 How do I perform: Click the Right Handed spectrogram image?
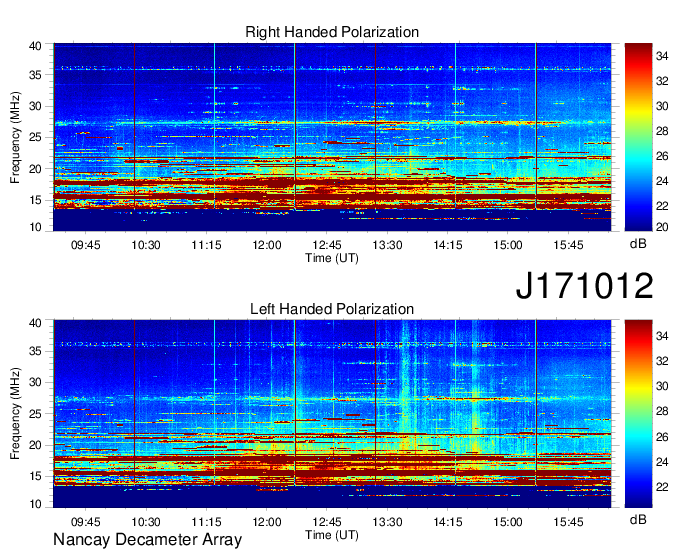[332, 137]
